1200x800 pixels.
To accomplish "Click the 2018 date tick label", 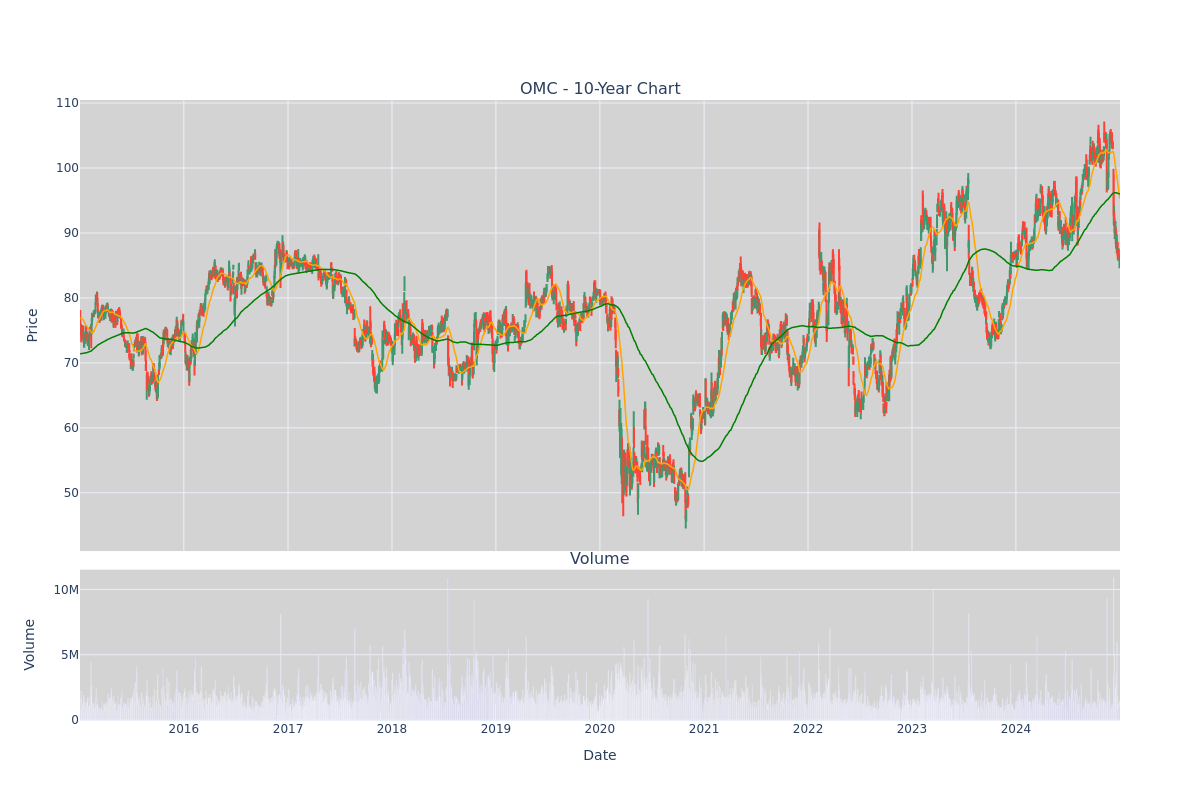I will pyautogui.click(x=392, y=729).
